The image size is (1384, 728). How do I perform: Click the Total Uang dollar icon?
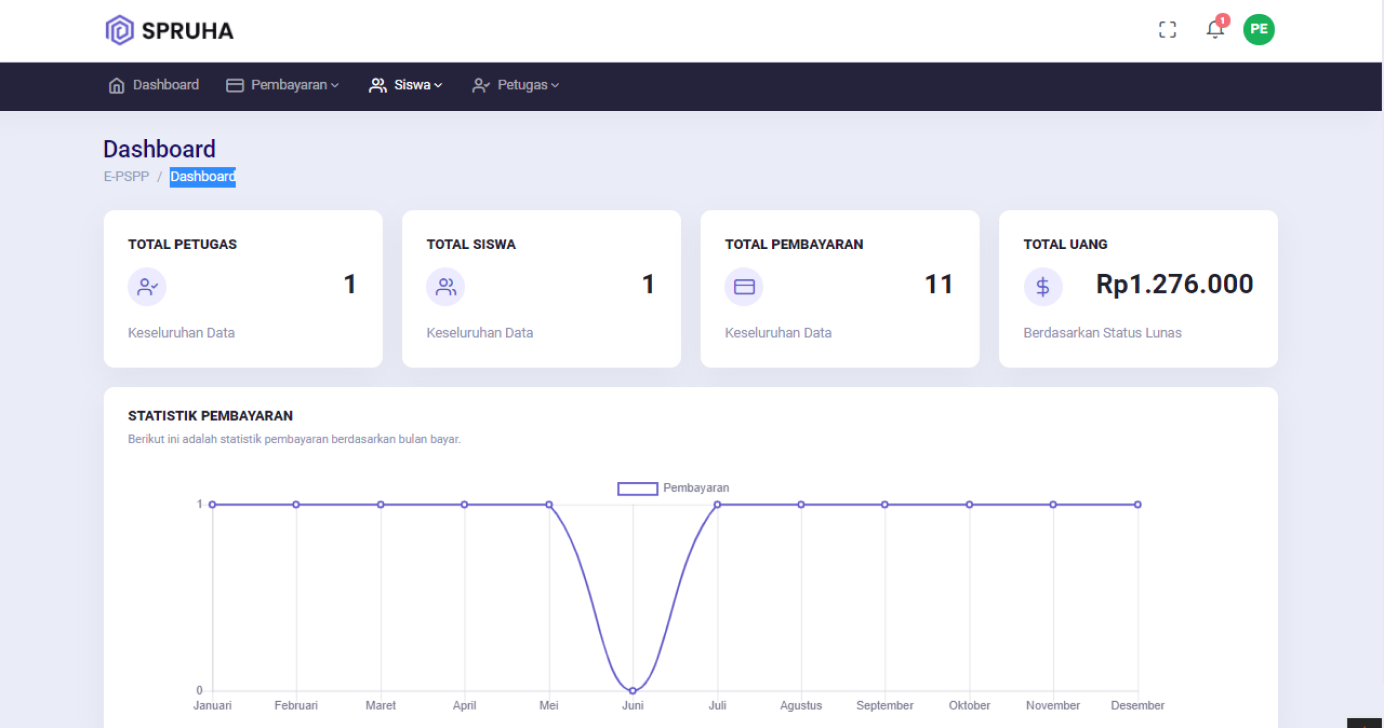tap(1042, 287)
